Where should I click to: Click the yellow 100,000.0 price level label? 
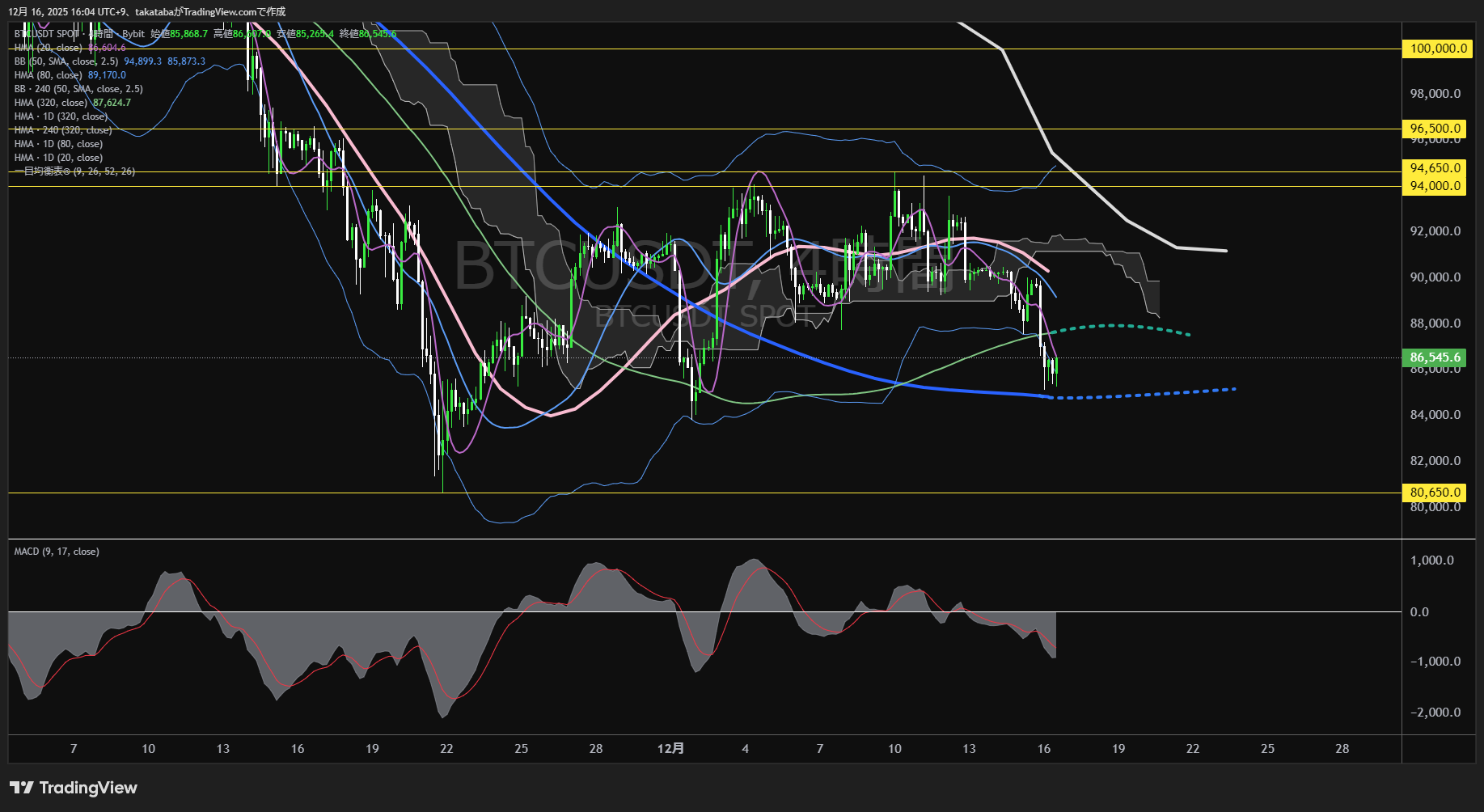click(x=1434, y=49)
